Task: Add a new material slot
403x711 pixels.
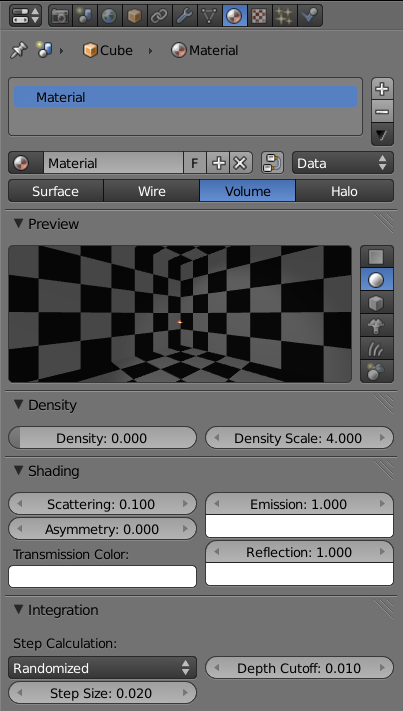Action: (x=382, y=88)
